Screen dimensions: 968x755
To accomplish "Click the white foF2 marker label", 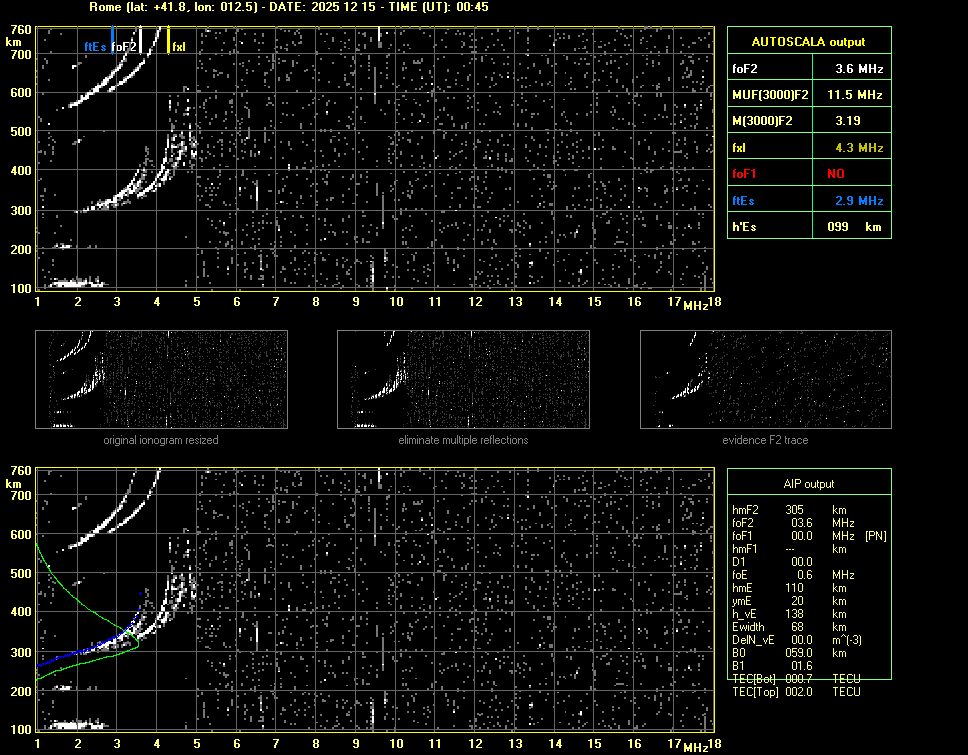I will point(124,47).
